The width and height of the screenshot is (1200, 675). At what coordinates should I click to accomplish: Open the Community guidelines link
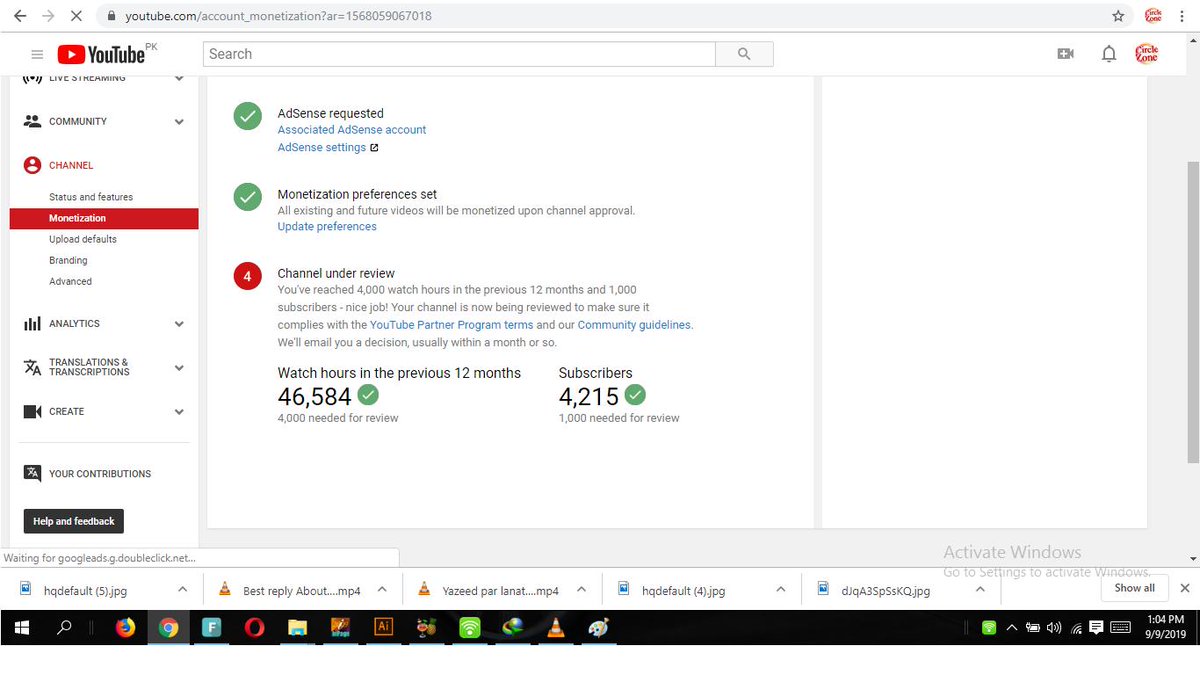634,325
